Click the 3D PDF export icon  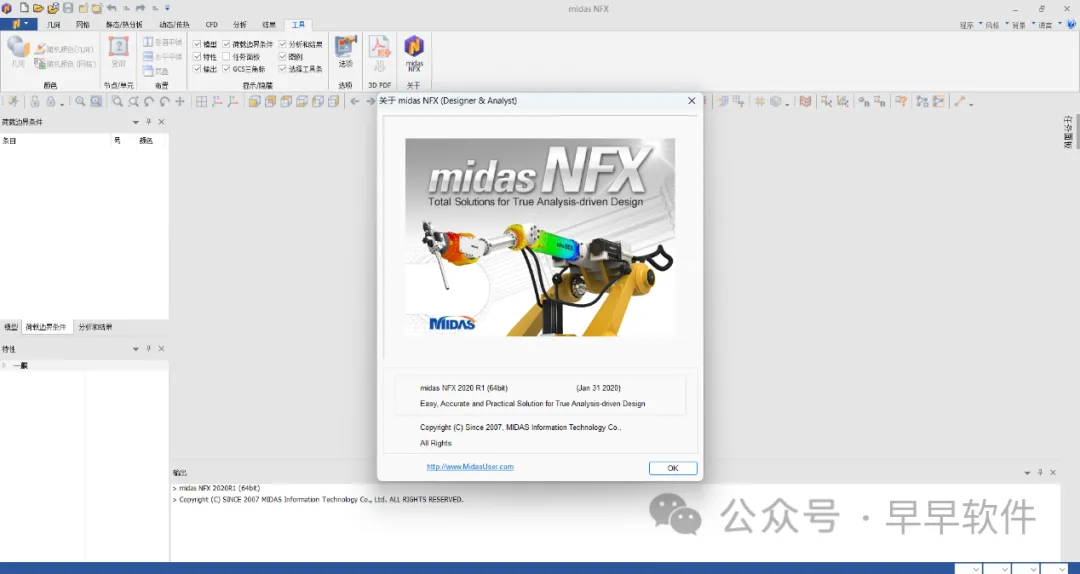(380, 54)
